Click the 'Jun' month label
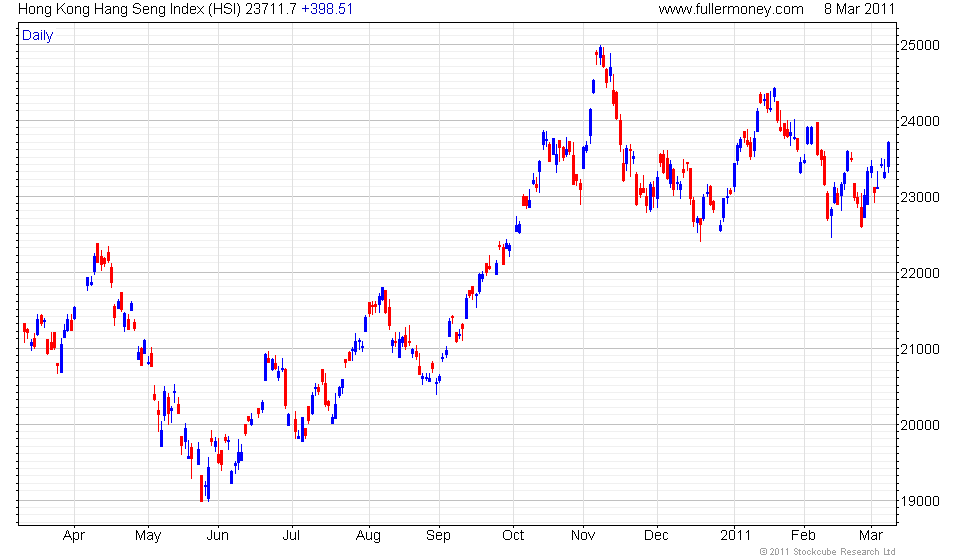Viewport: 980px width, 560px height. 218,536
